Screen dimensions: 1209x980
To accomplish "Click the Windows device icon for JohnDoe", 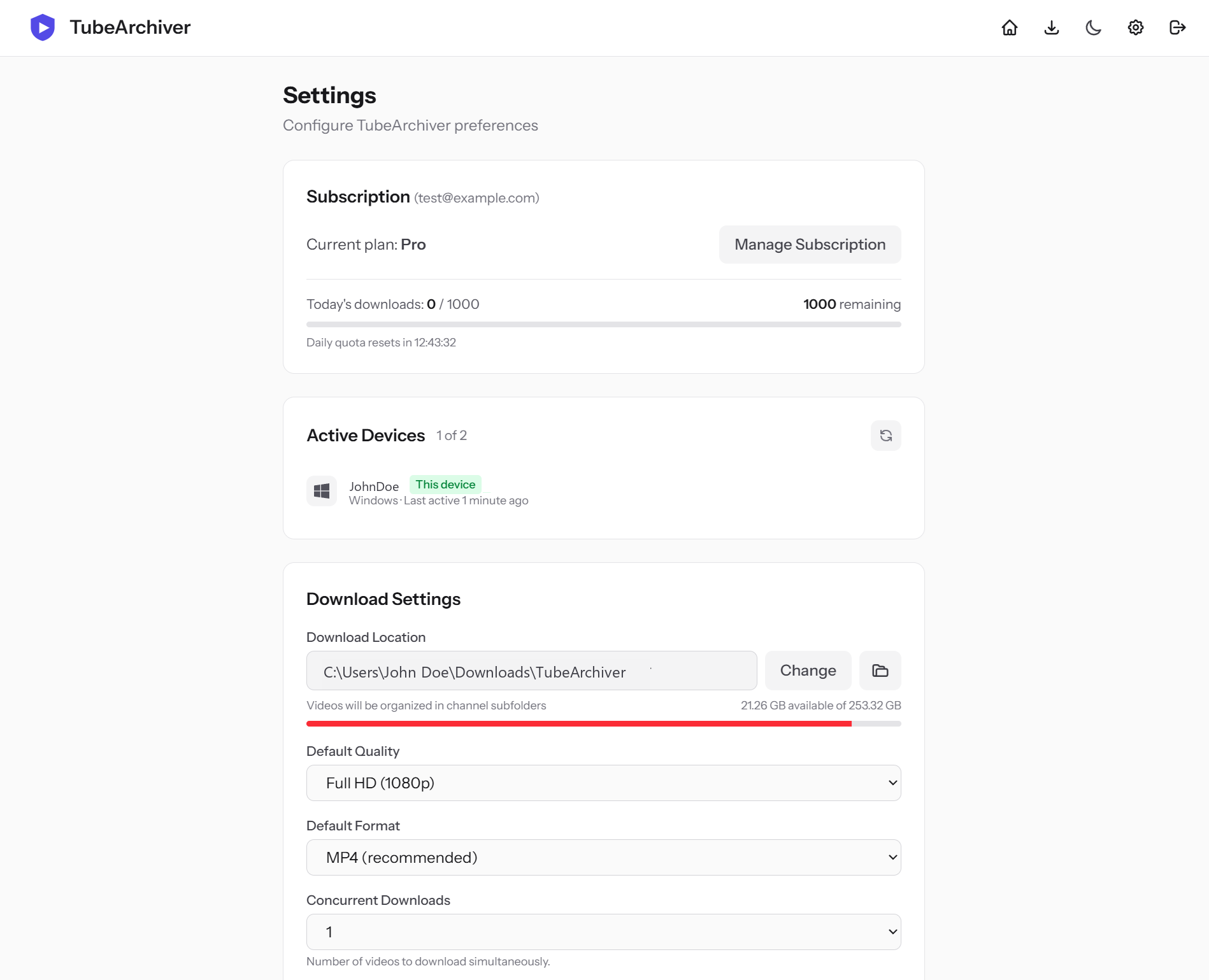I will click(322, 491).
